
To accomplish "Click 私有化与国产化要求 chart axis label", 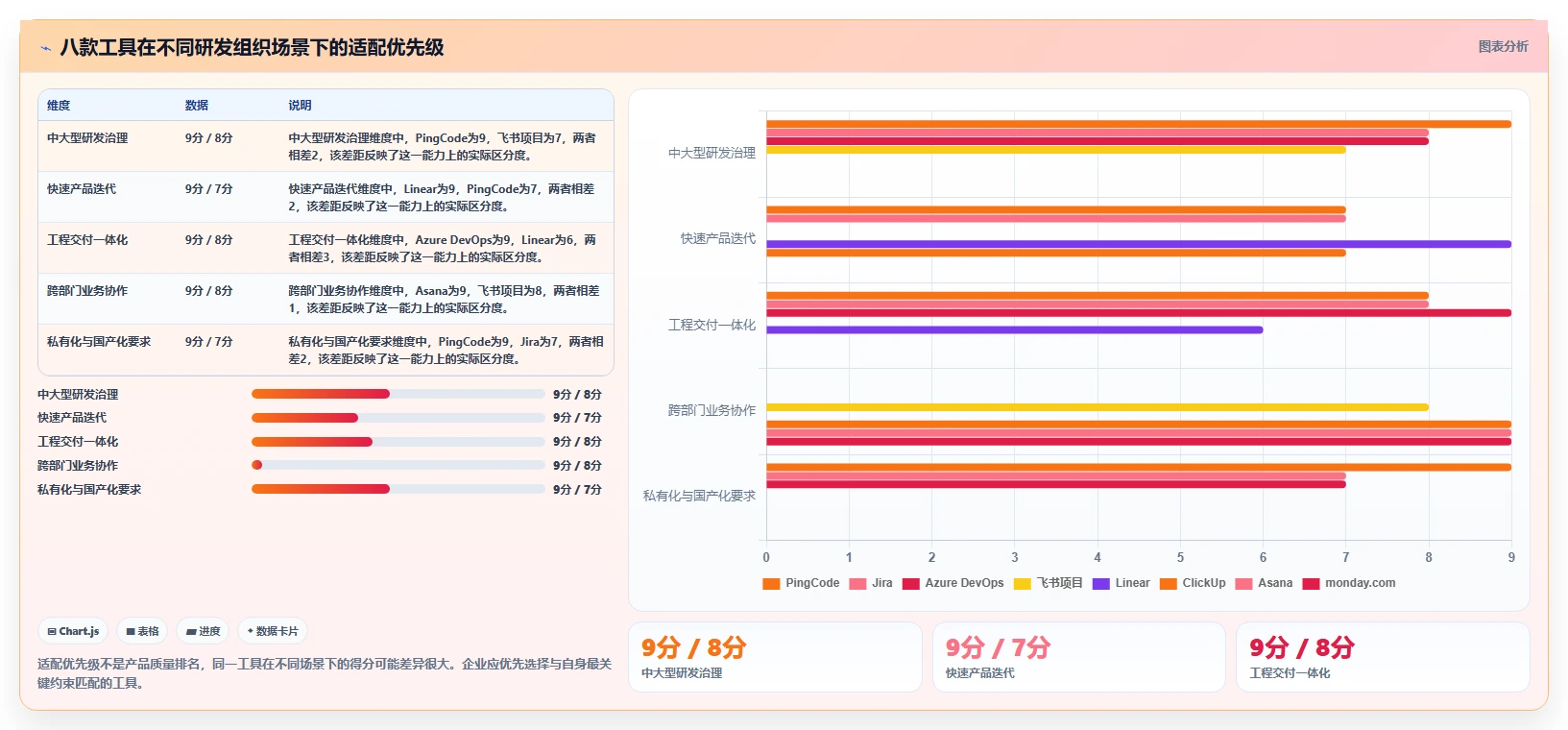I will [x=699, y=496].
